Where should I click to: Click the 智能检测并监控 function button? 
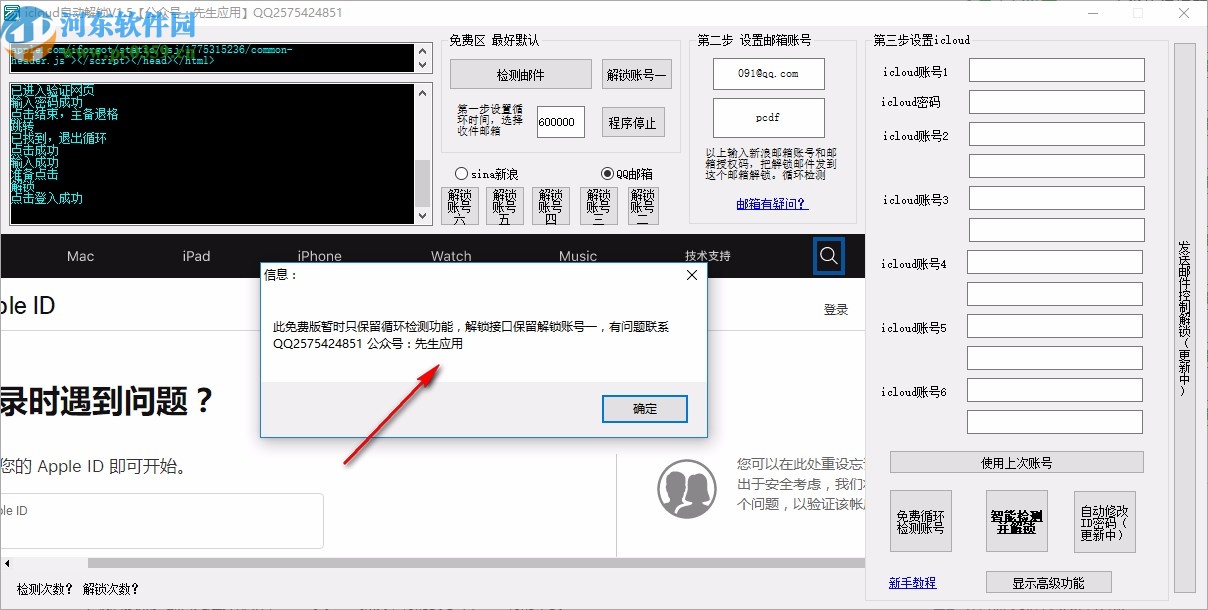coord(1019,521)
